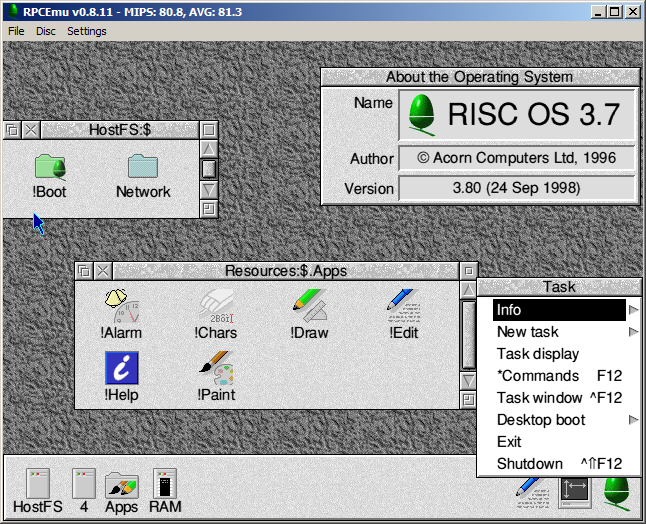Click HostFS:$ window adjust size icon
Screen dimensions: 646x524
click(x=209, y=209)
